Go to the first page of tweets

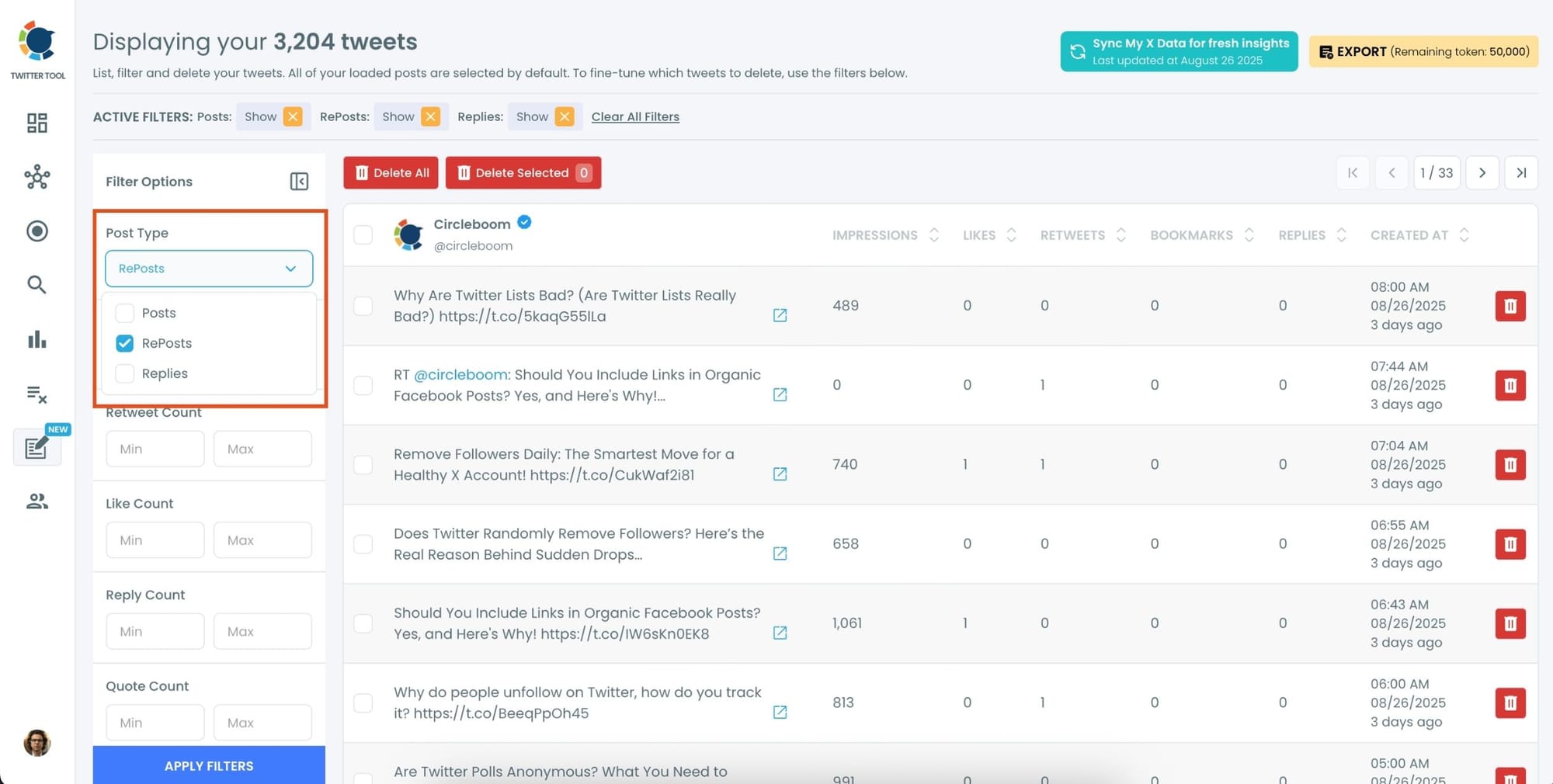click(1353, 172)
